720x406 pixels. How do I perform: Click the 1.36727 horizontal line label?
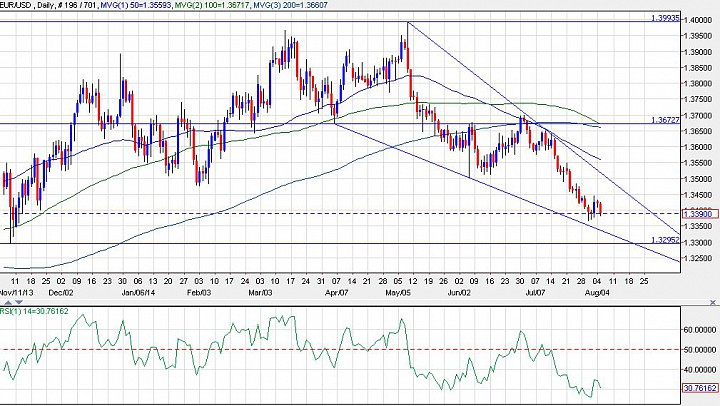(665, 120)
